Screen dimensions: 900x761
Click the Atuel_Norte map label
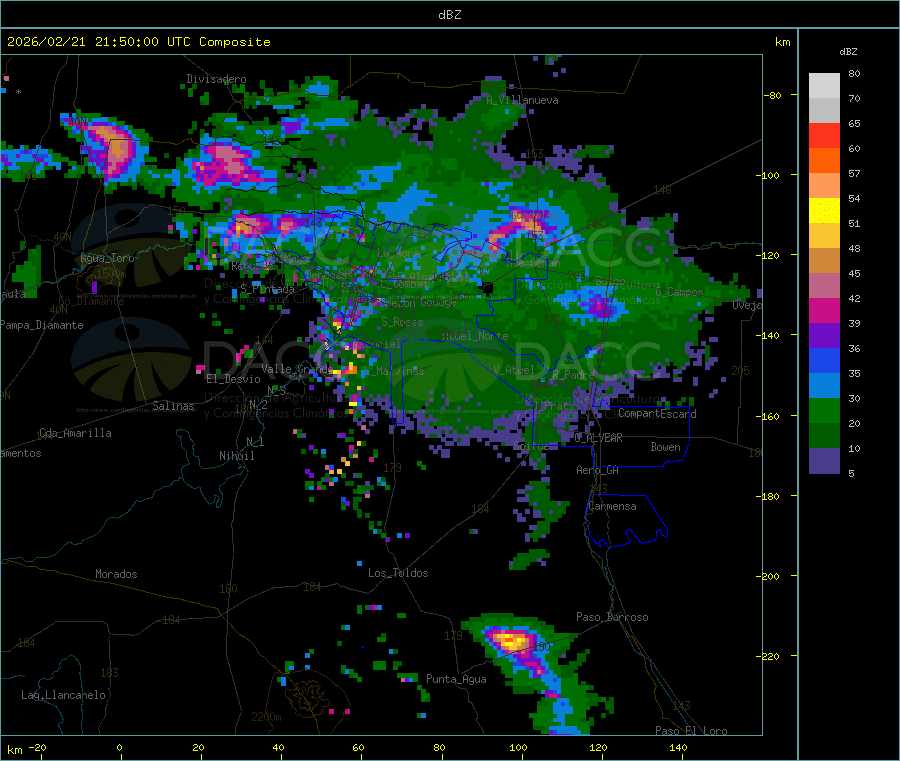coord(475,336)
